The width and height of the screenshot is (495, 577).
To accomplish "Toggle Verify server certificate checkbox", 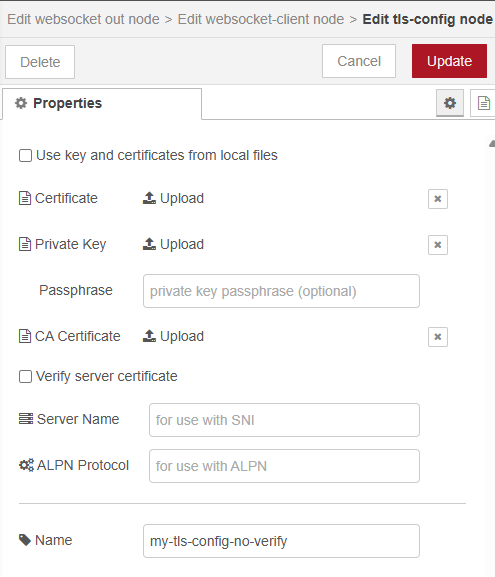I will [x=25, y=376].
